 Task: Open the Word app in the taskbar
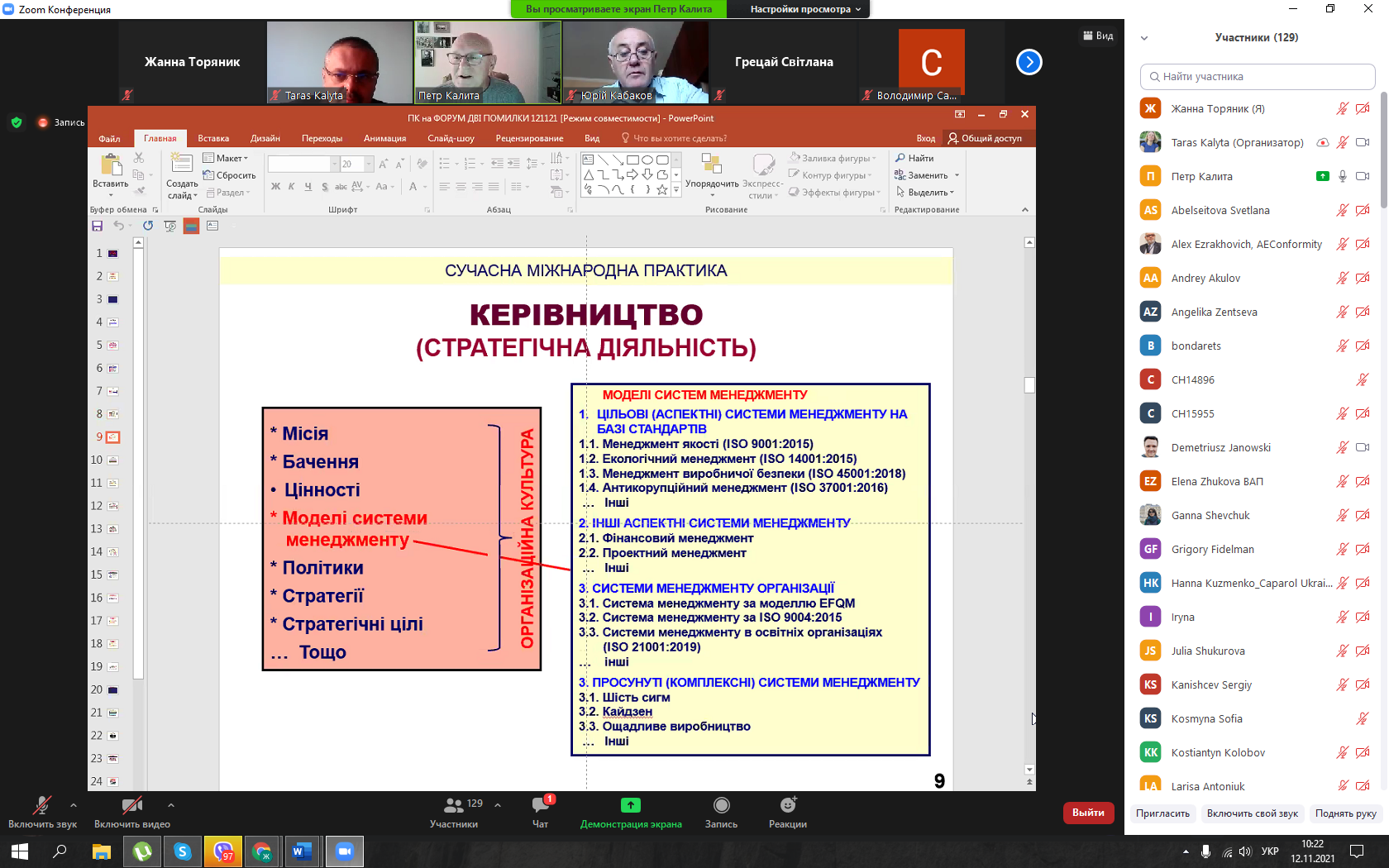302,851
